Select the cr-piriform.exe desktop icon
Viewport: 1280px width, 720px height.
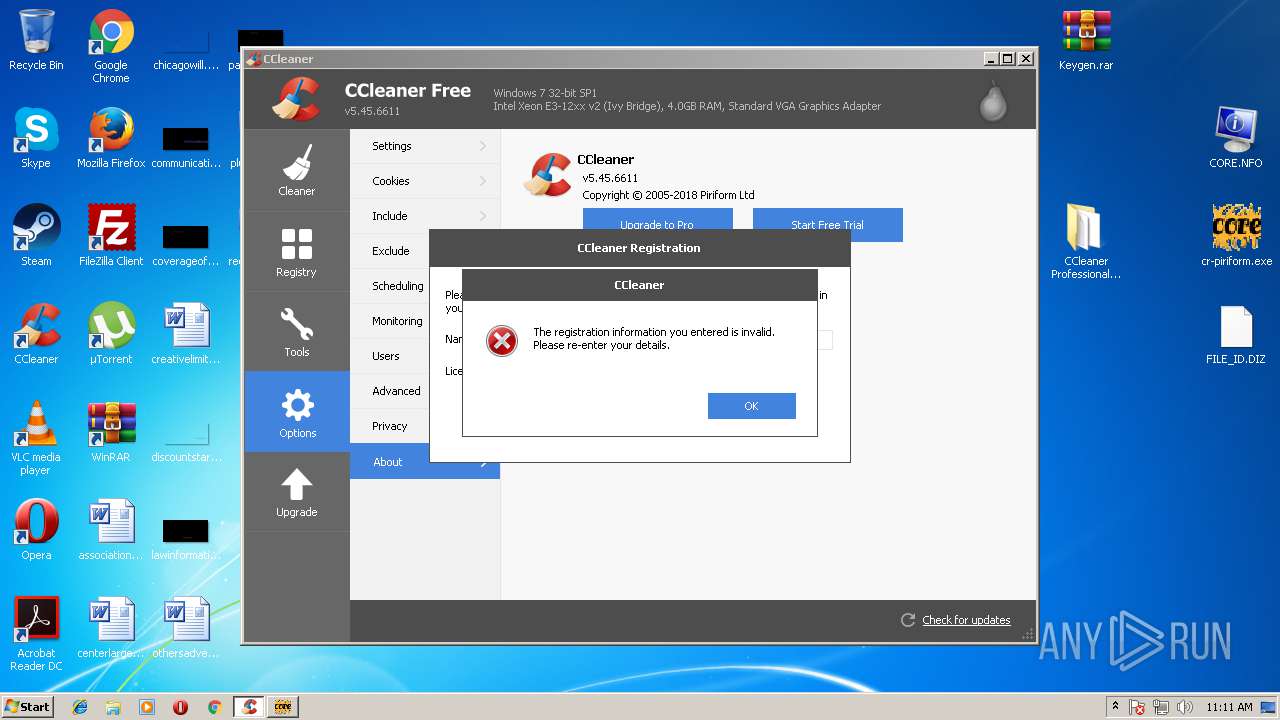point(1236,236)
